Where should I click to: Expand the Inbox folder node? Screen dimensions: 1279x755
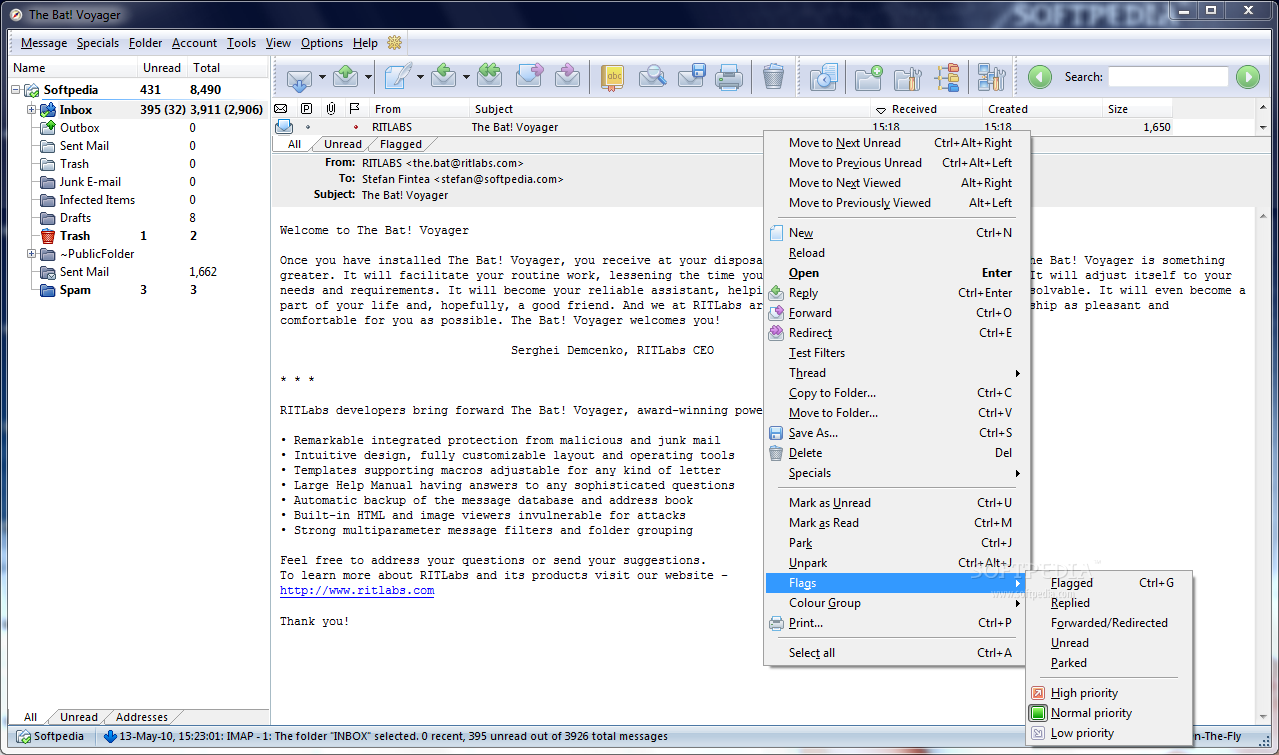coord(32,110)
